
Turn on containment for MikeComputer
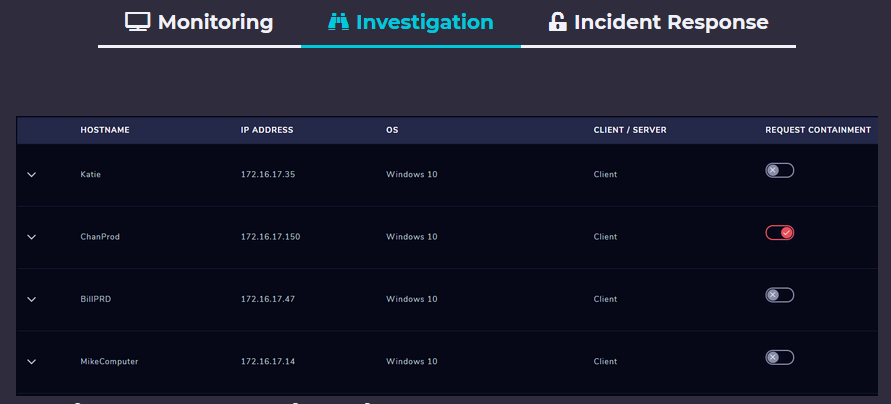pos(779,358)
